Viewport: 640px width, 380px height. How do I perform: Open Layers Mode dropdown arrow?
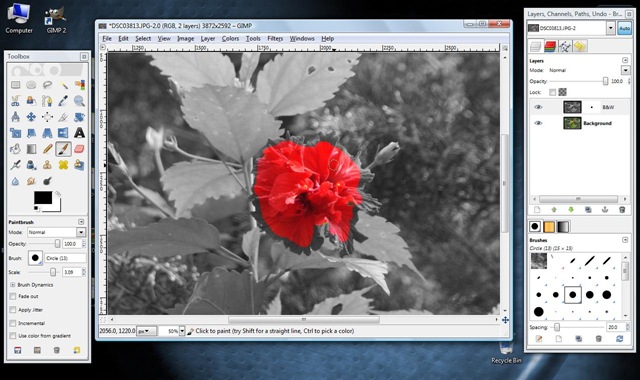[x=625, y=70]
